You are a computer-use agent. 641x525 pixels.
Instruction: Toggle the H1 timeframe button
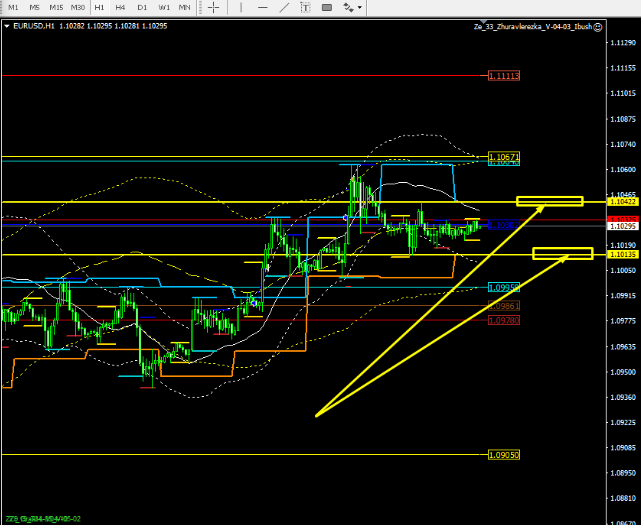pyautogui.click(x=99, y=7)
